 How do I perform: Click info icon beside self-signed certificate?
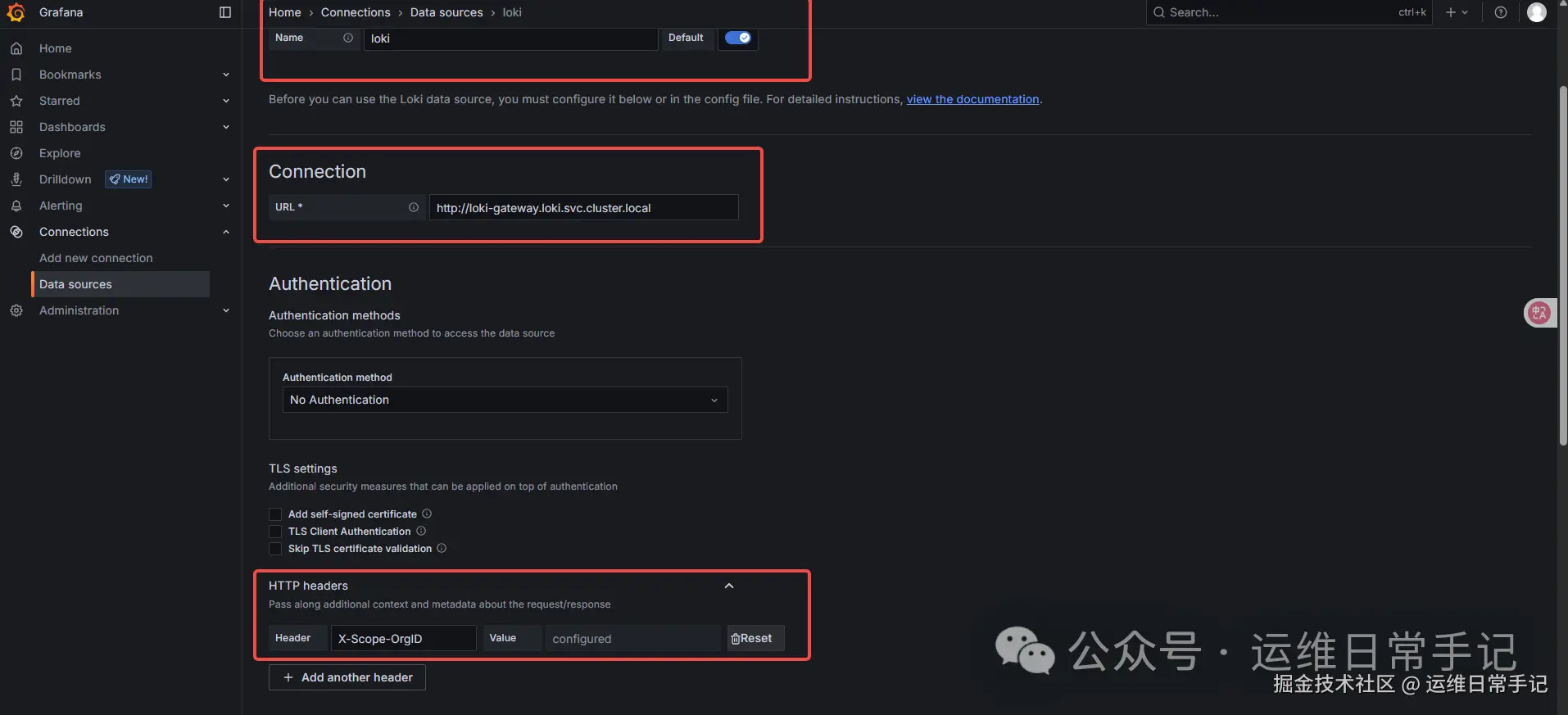[x=427, y=514]
